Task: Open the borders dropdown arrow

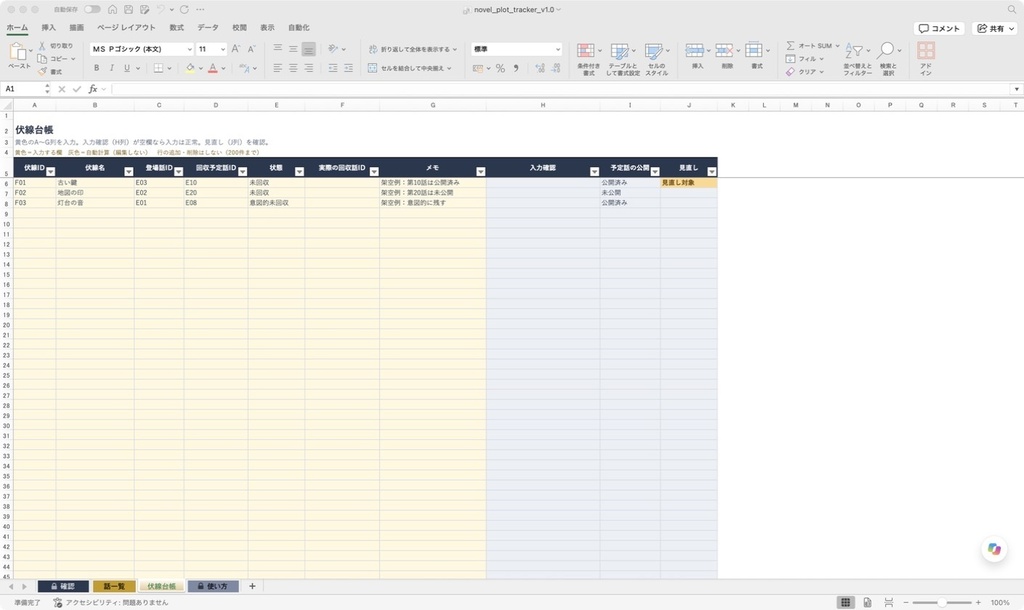Action: pos(169,68)
